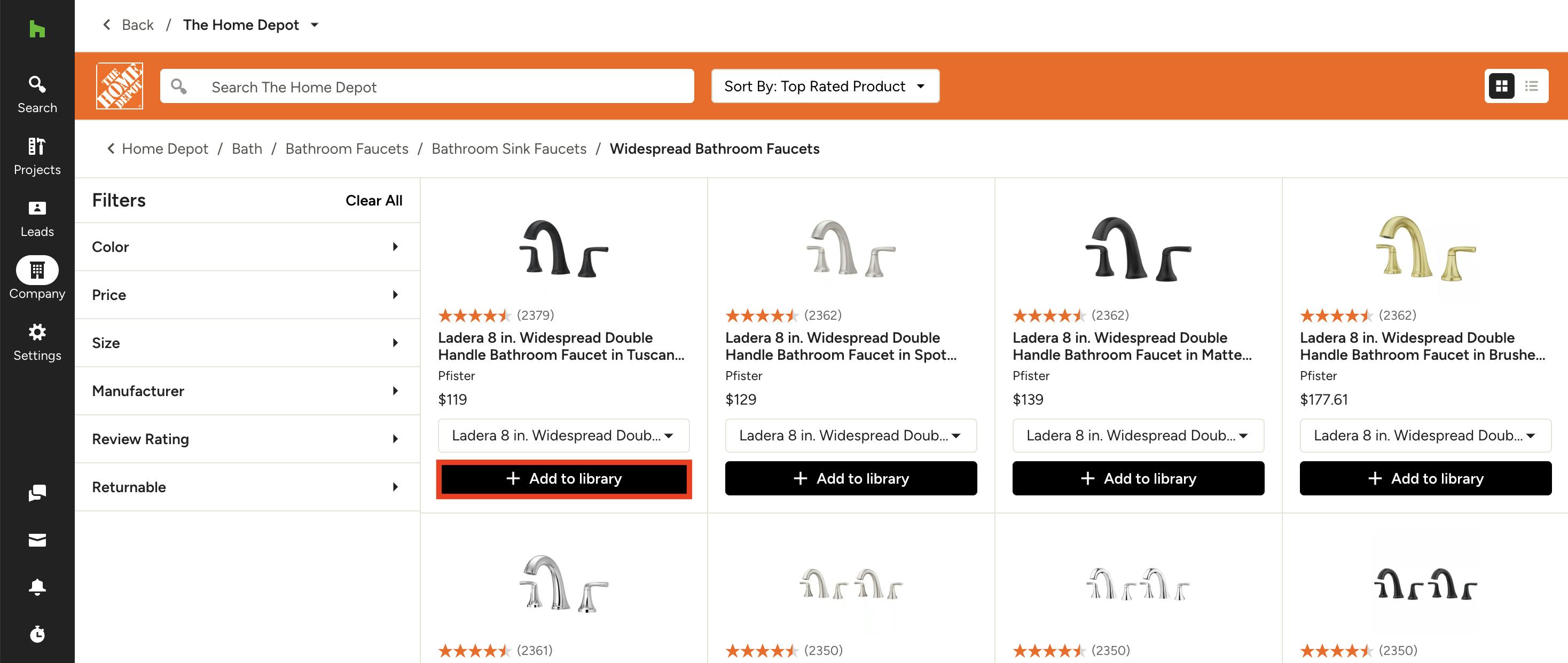Open the Projects sidebar icon
The width and height of the screenshot is (1568, 663).
(x=37, y=156)
